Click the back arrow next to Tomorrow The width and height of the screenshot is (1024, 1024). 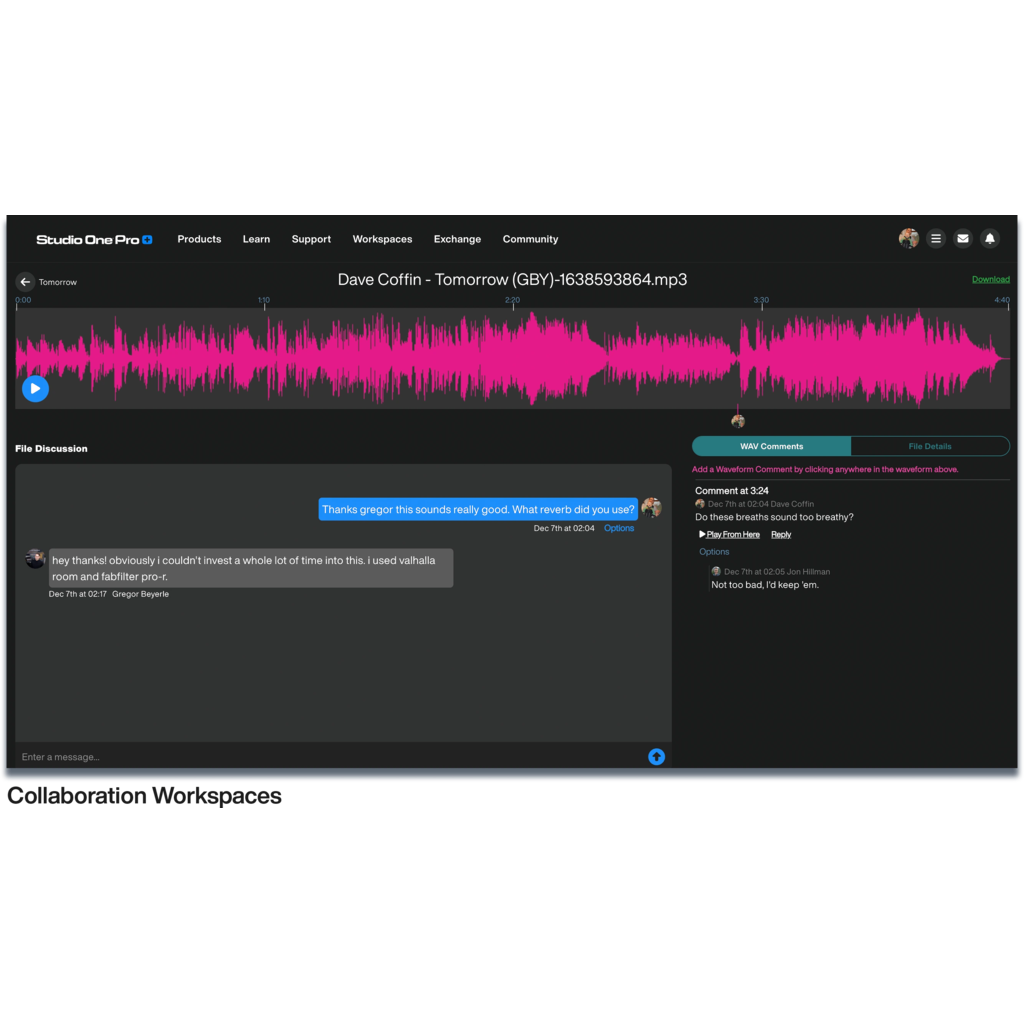[26, 282]
